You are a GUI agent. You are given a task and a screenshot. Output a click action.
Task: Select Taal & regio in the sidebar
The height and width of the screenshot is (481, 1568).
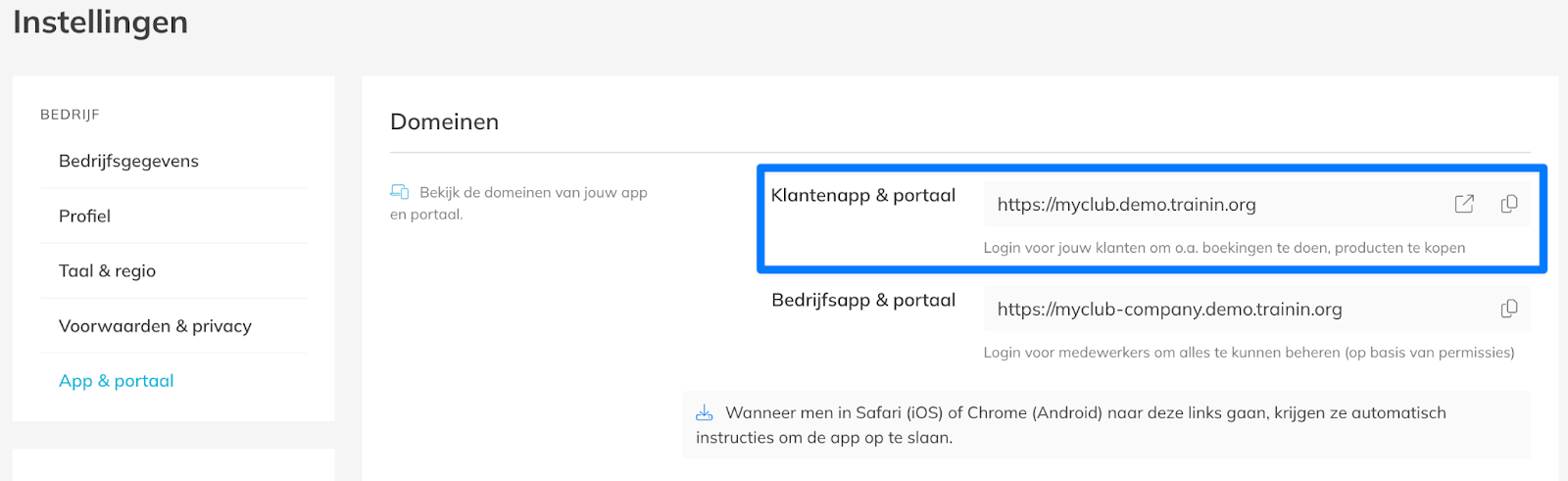pyautogui.click(x=107, y=270)
